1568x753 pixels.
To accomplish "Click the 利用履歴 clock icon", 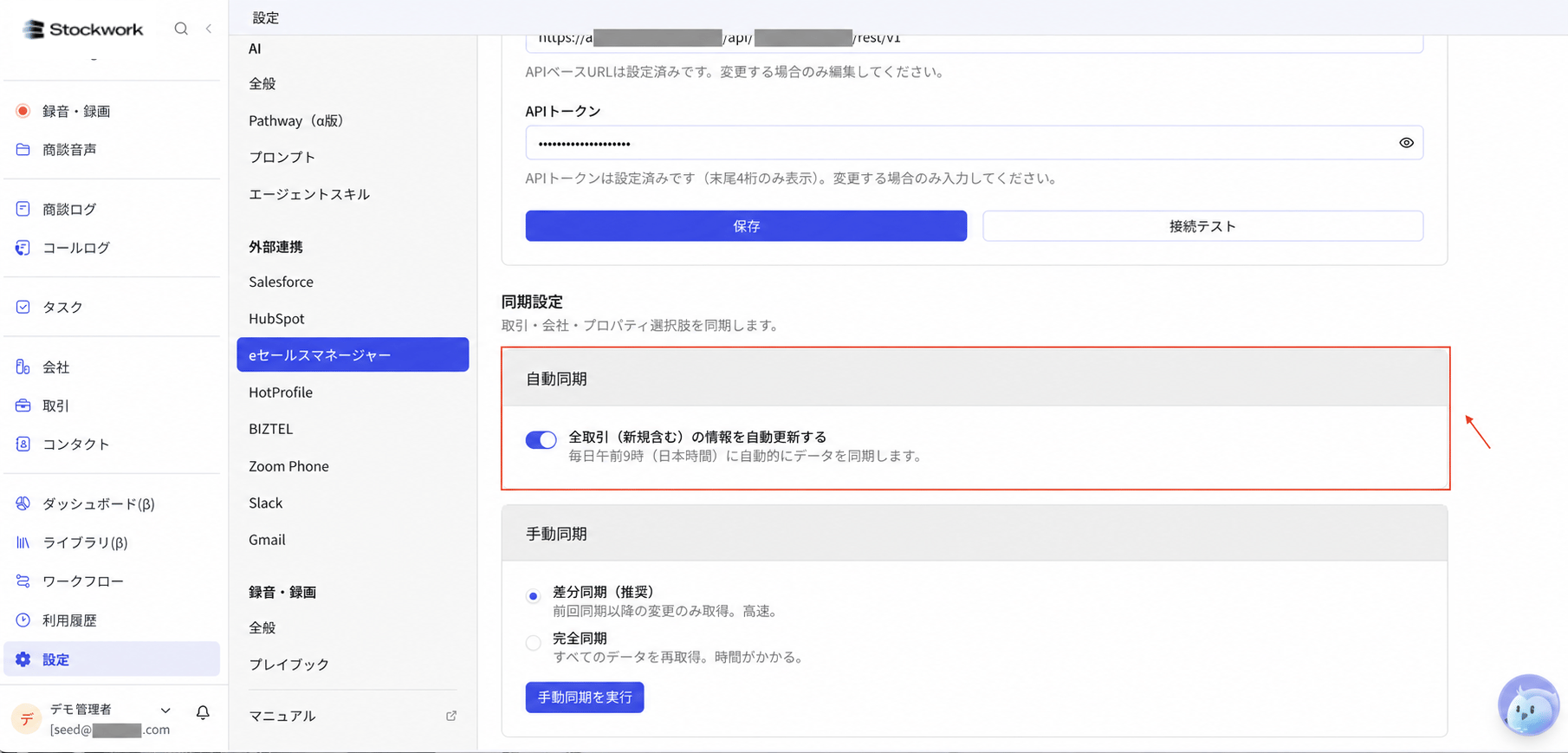I will pos(23,620).
